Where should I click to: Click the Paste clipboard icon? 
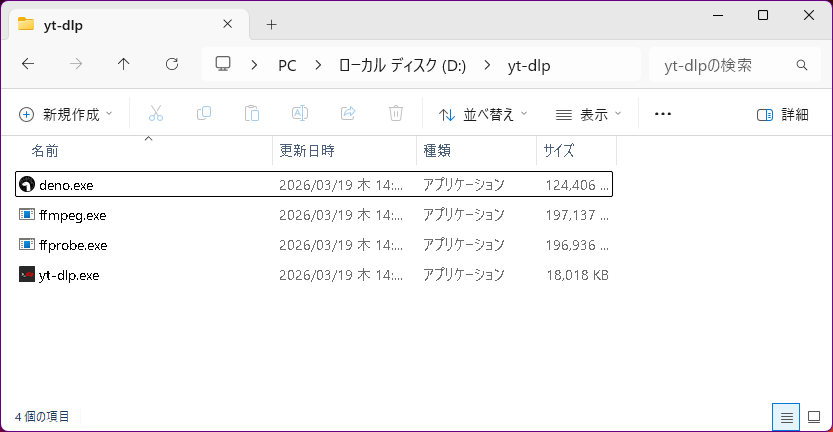click(252, 114)
